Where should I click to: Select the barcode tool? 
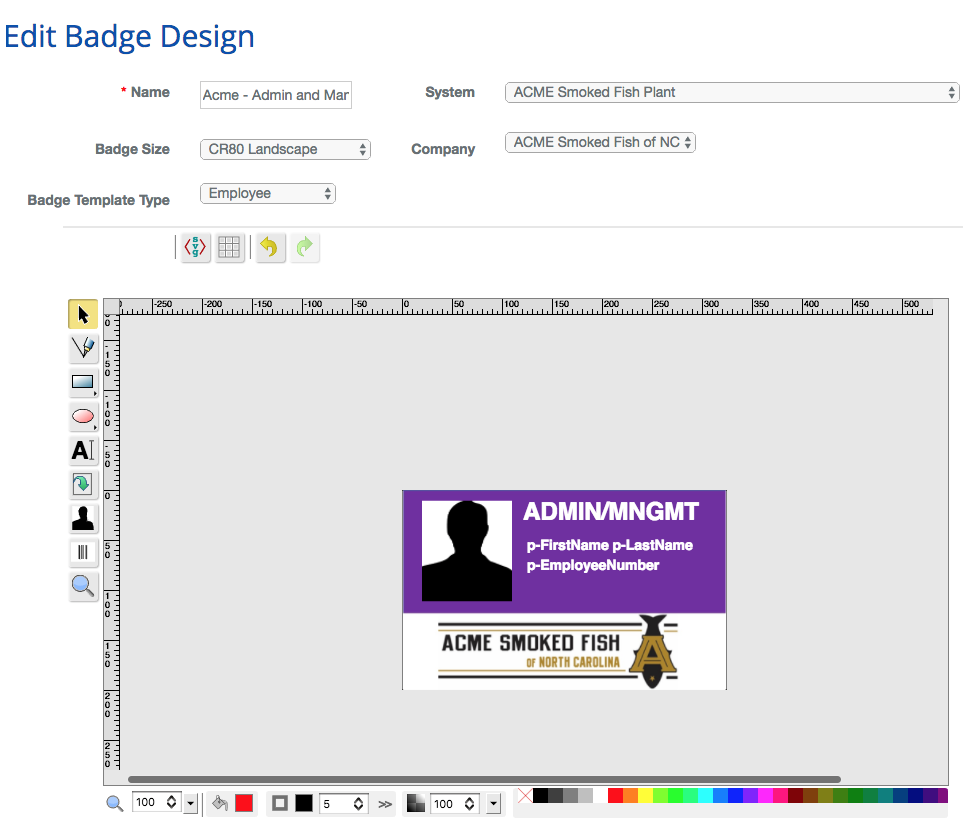coord(83,551)
